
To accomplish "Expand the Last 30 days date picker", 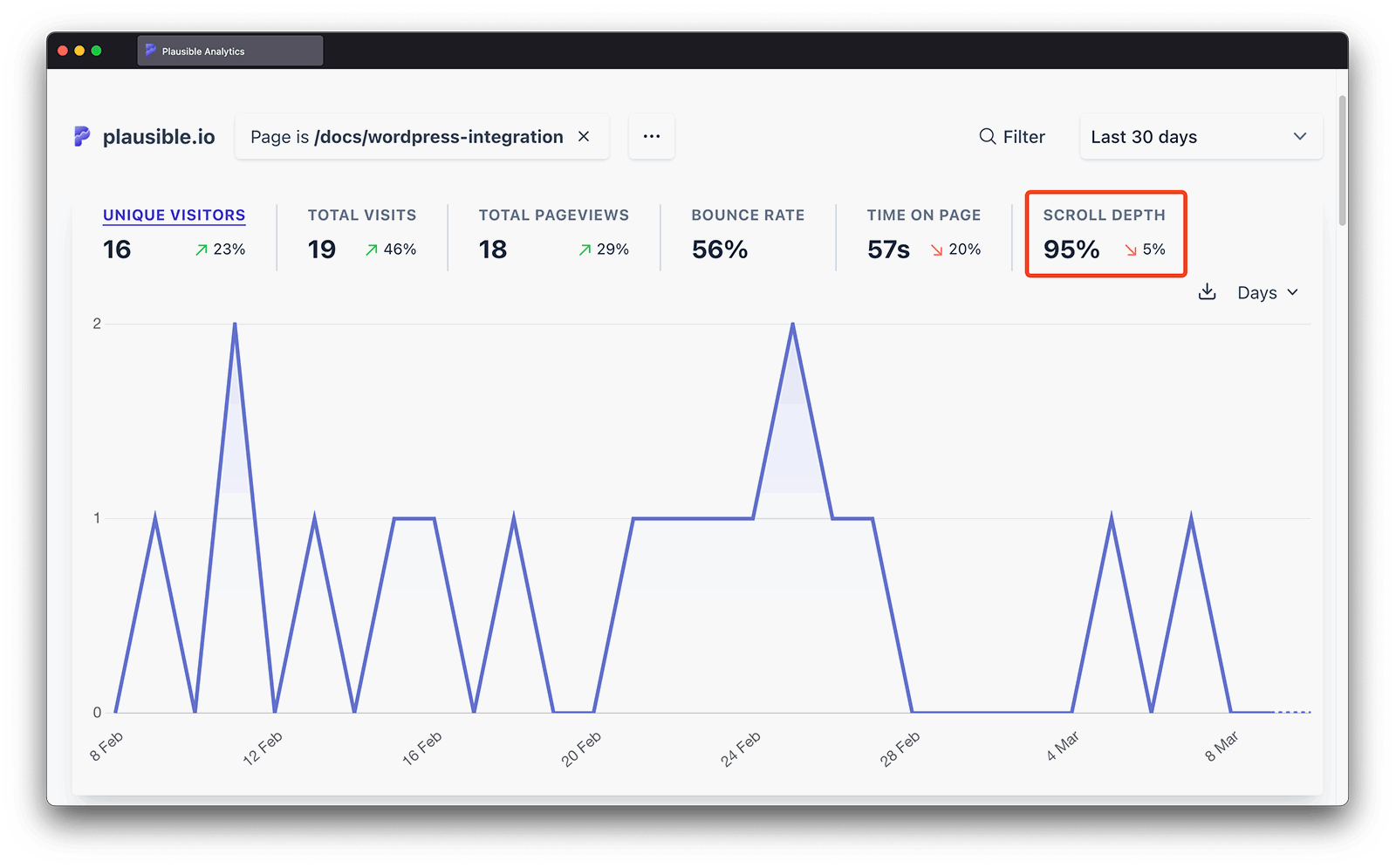I will (x=1200, y=137).
